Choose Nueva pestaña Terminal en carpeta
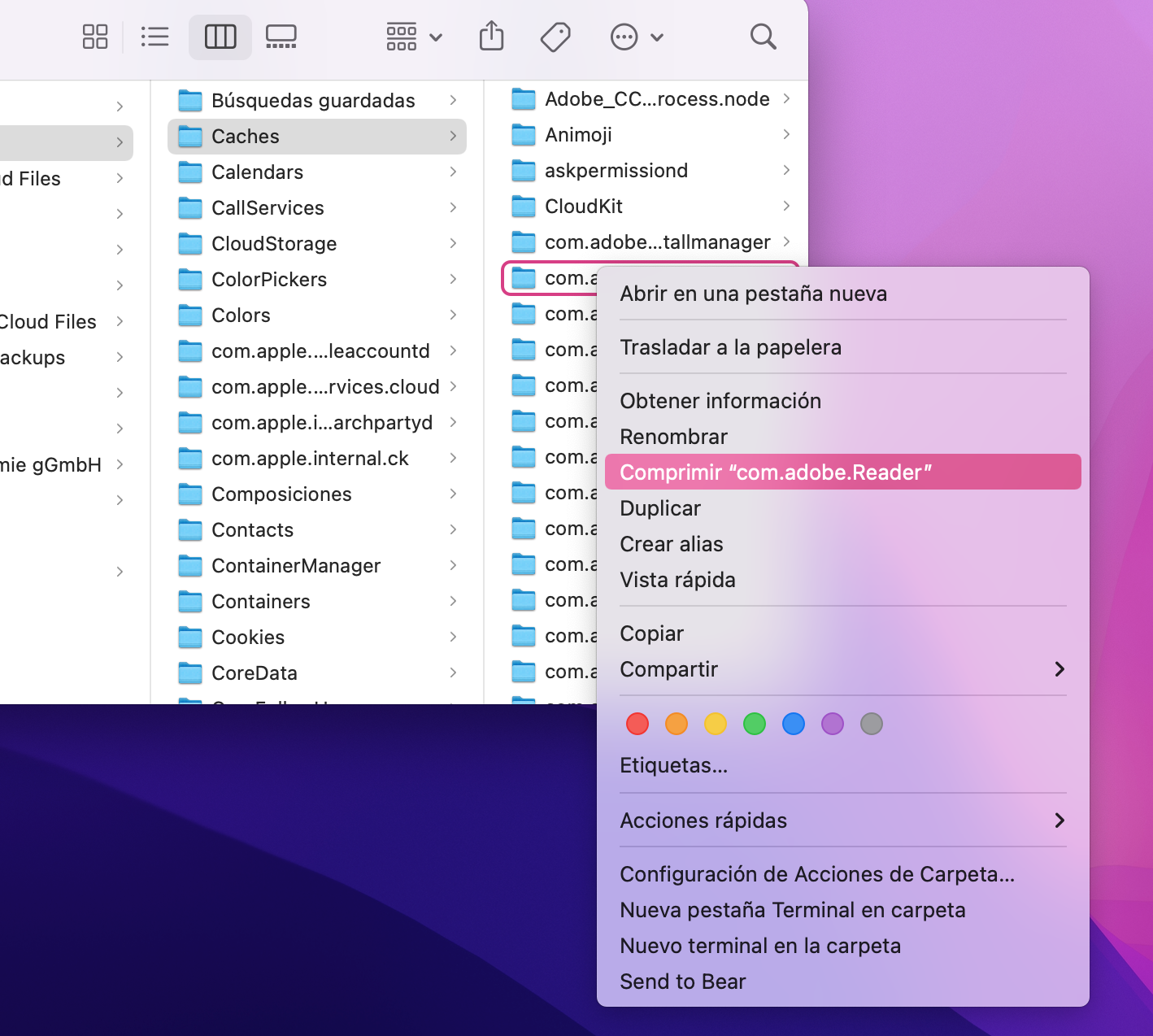The height and width of the screenshot is (1036, 1153). 843,910
